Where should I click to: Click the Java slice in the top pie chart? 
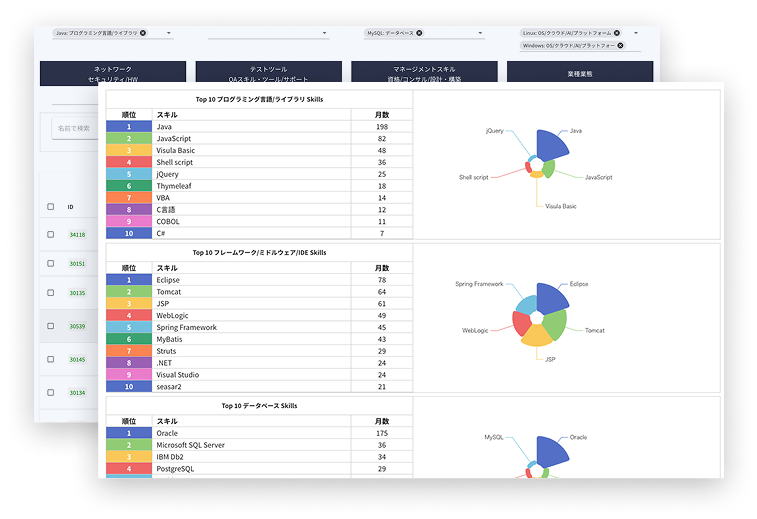[x=553, y=146]
